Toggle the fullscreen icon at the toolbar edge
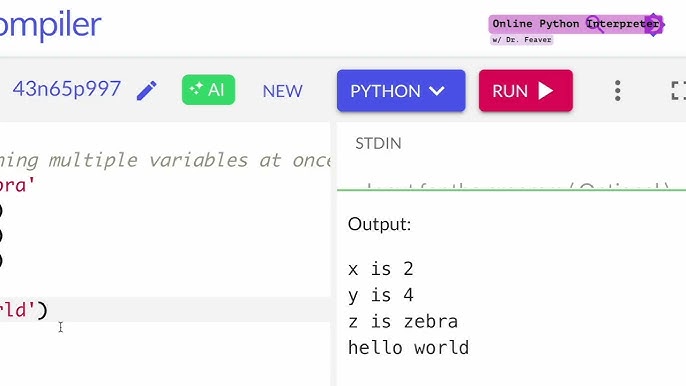 click(x=678, y=91)
